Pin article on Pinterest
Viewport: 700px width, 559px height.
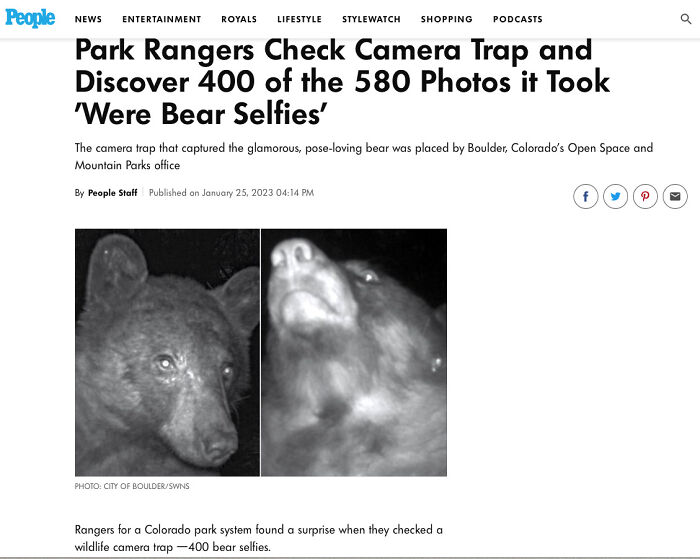[x=645, y=196]
